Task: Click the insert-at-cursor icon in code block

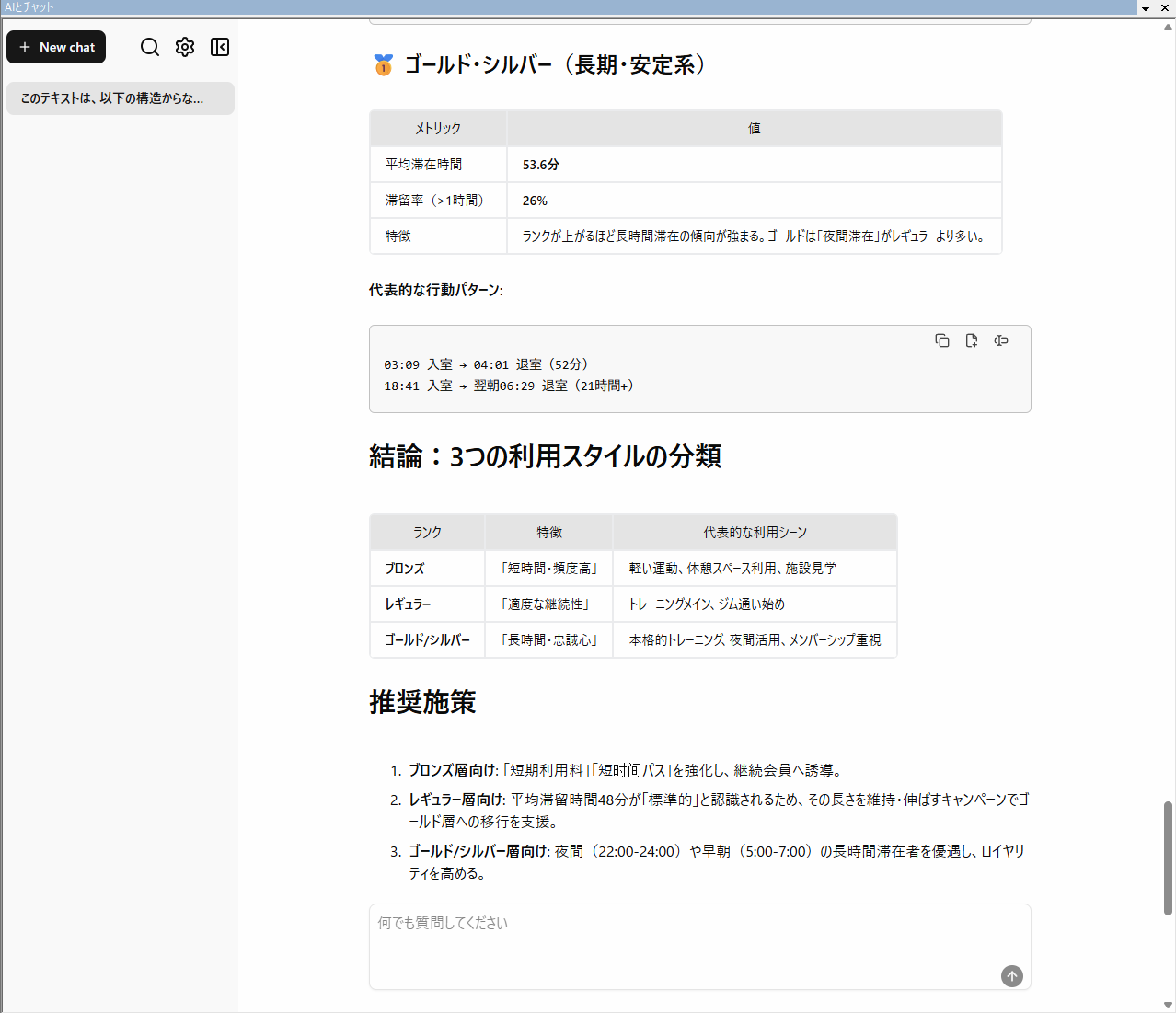Action: [x=1001, y=340]
